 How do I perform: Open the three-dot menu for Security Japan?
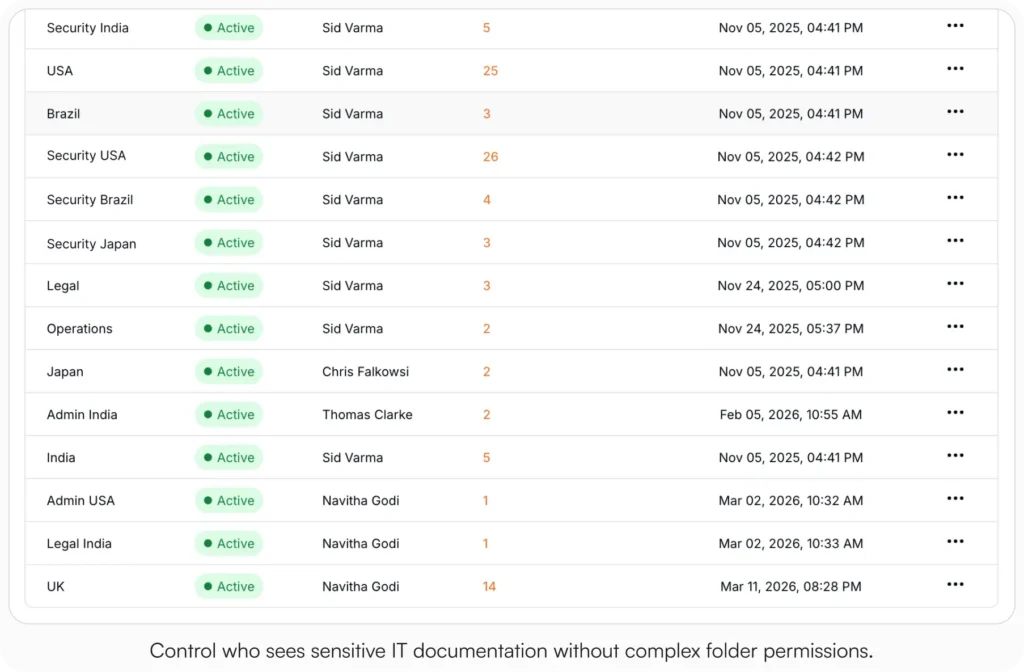[x=955, y=242]
